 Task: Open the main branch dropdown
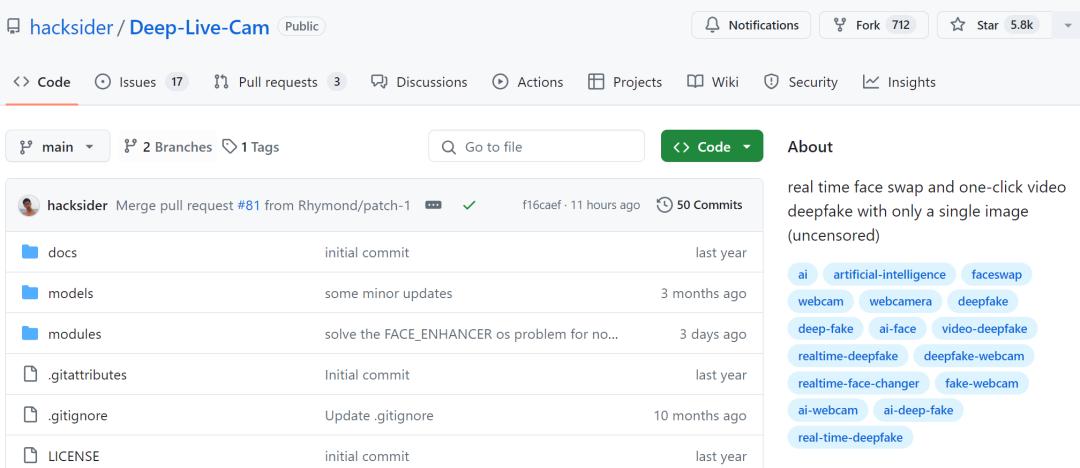[x=57, y=147]
